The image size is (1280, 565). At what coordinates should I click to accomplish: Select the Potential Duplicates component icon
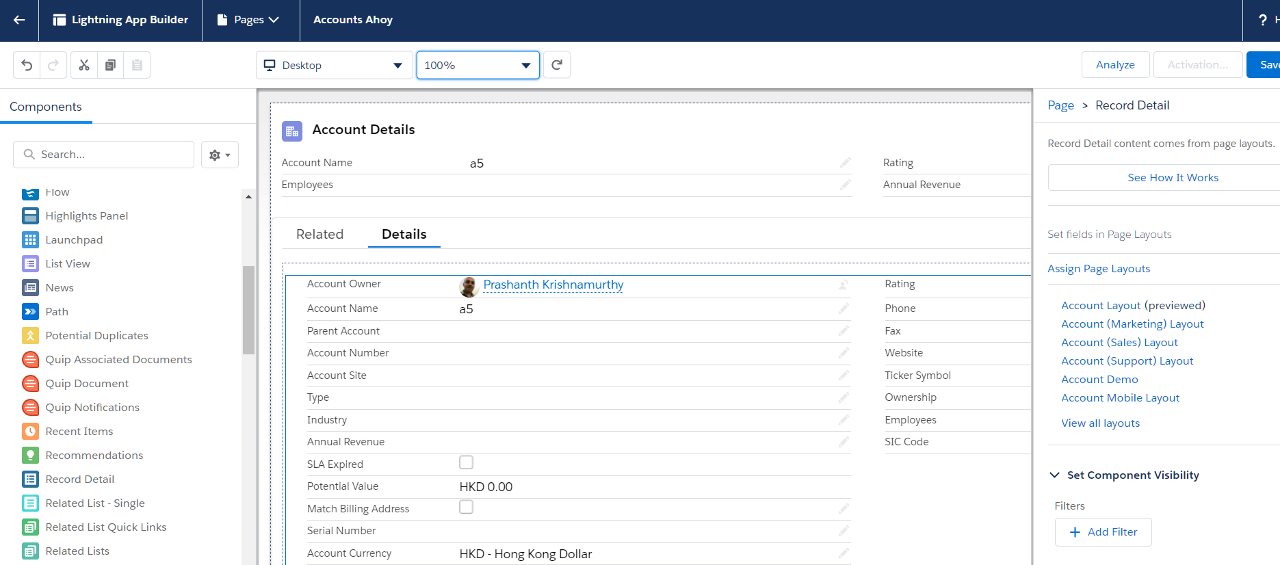[x=30, y=336]
